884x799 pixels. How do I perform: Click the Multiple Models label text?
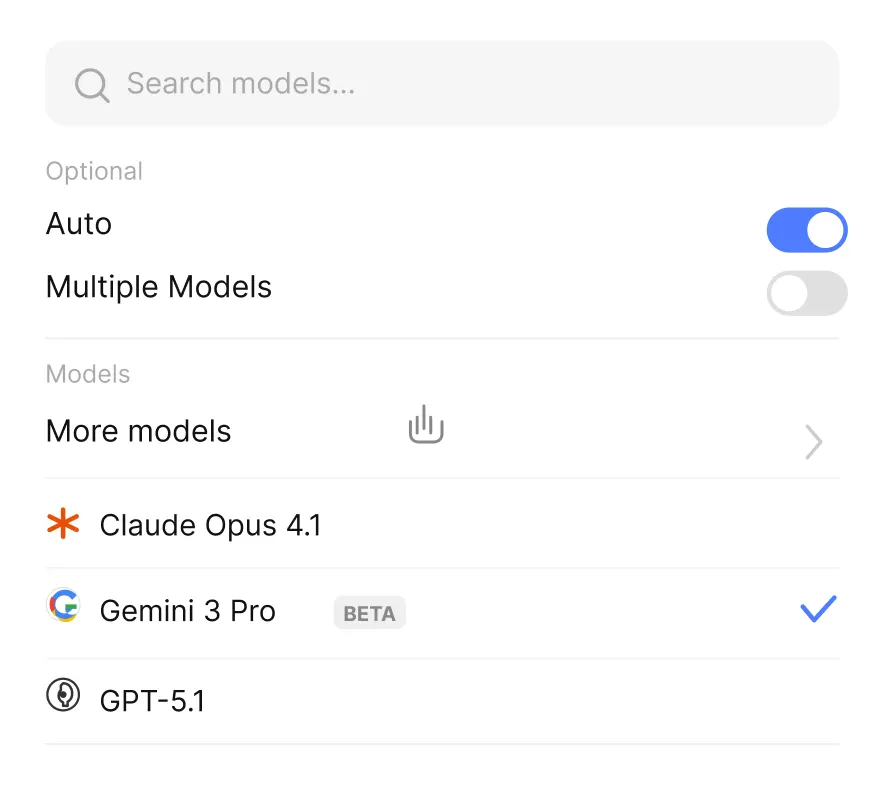pyautogui.click(x=159, y=287)
